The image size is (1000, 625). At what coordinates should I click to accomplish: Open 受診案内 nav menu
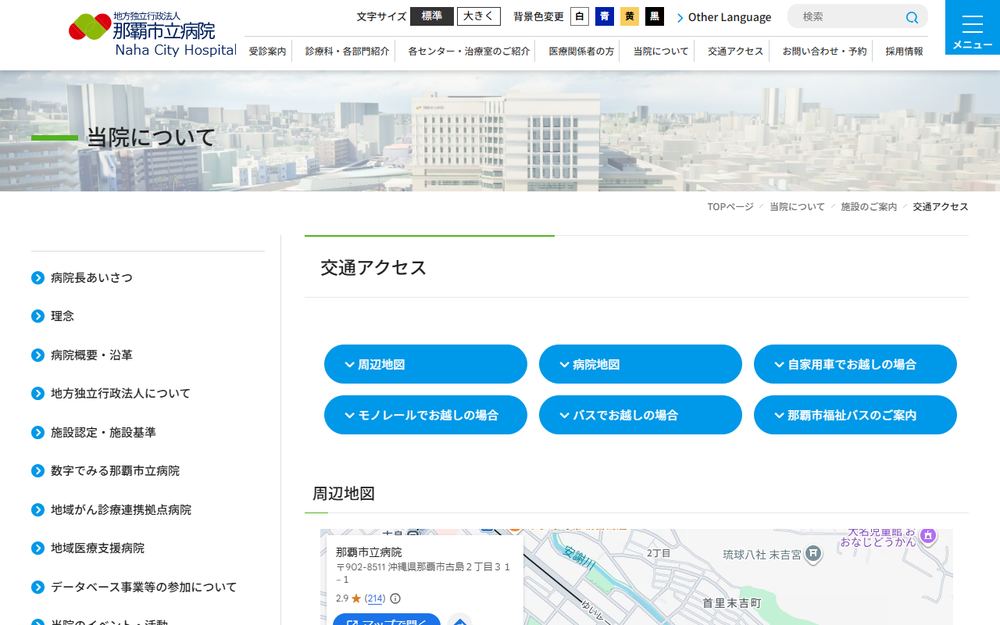(x=267, y=51)
